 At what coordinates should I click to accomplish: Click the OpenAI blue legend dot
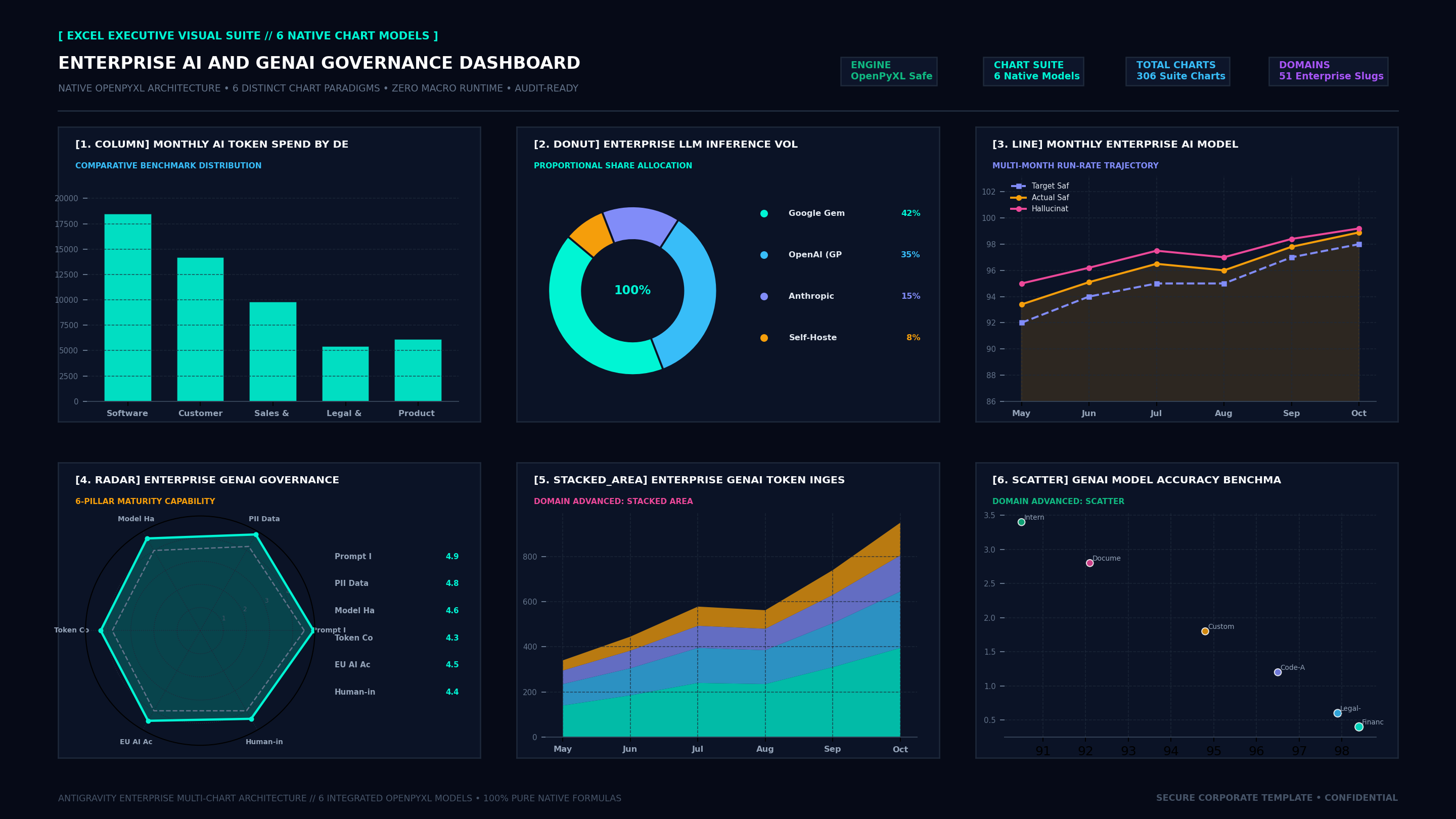[x=764, y=255]
